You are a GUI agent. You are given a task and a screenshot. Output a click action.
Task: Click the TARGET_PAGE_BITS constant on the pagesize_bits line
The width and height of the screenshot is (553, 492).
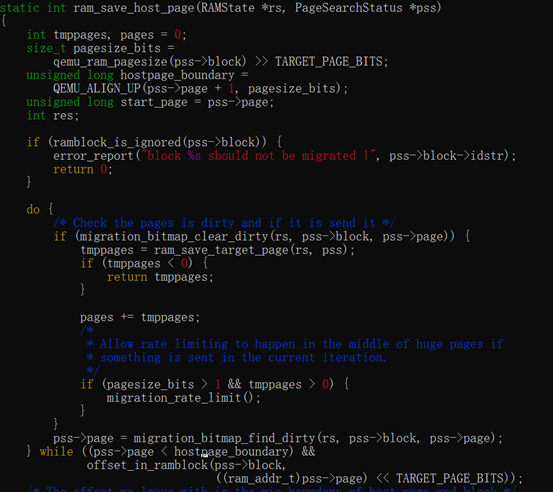(x=329, y=62)
